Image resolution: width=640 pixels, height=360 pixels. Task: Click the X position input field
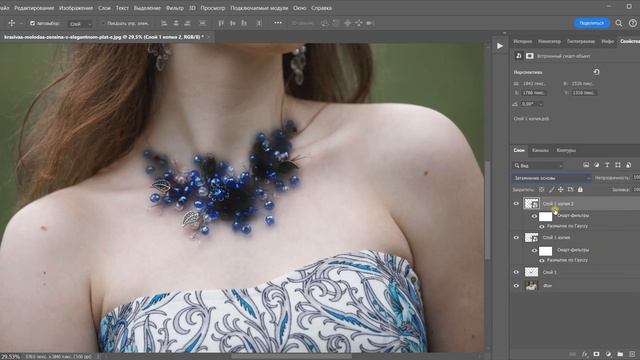click(x=534, y=93)
